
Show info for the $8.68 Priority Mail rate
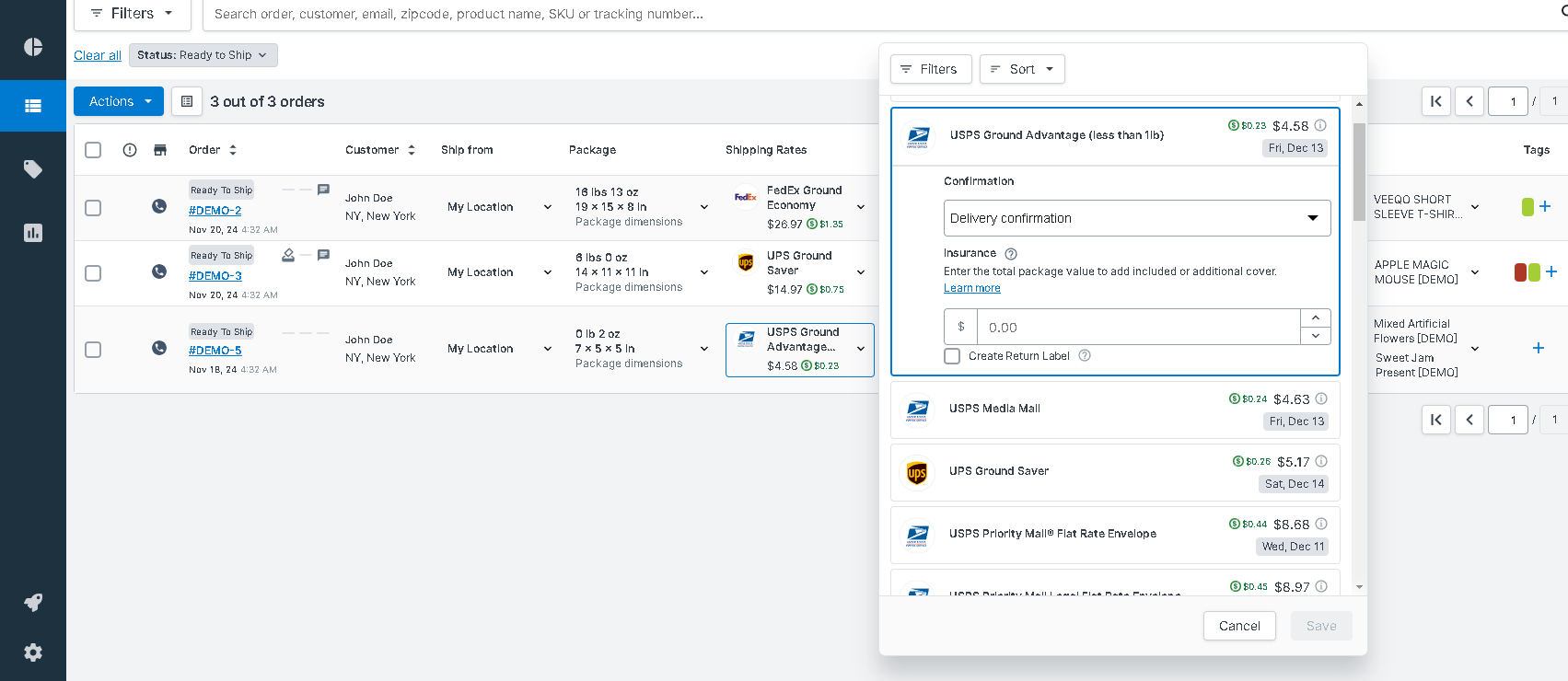[x=1321, y=524]
